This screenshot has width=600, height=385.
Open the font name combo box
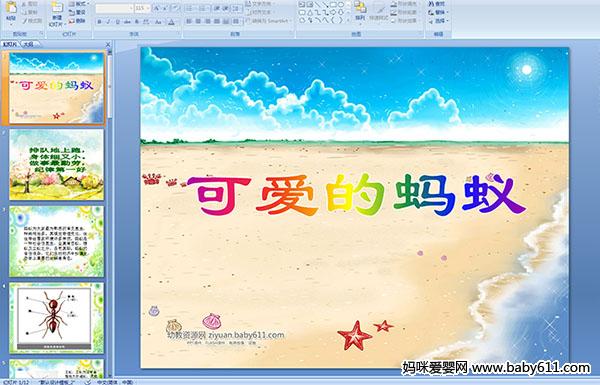(114, 8)
